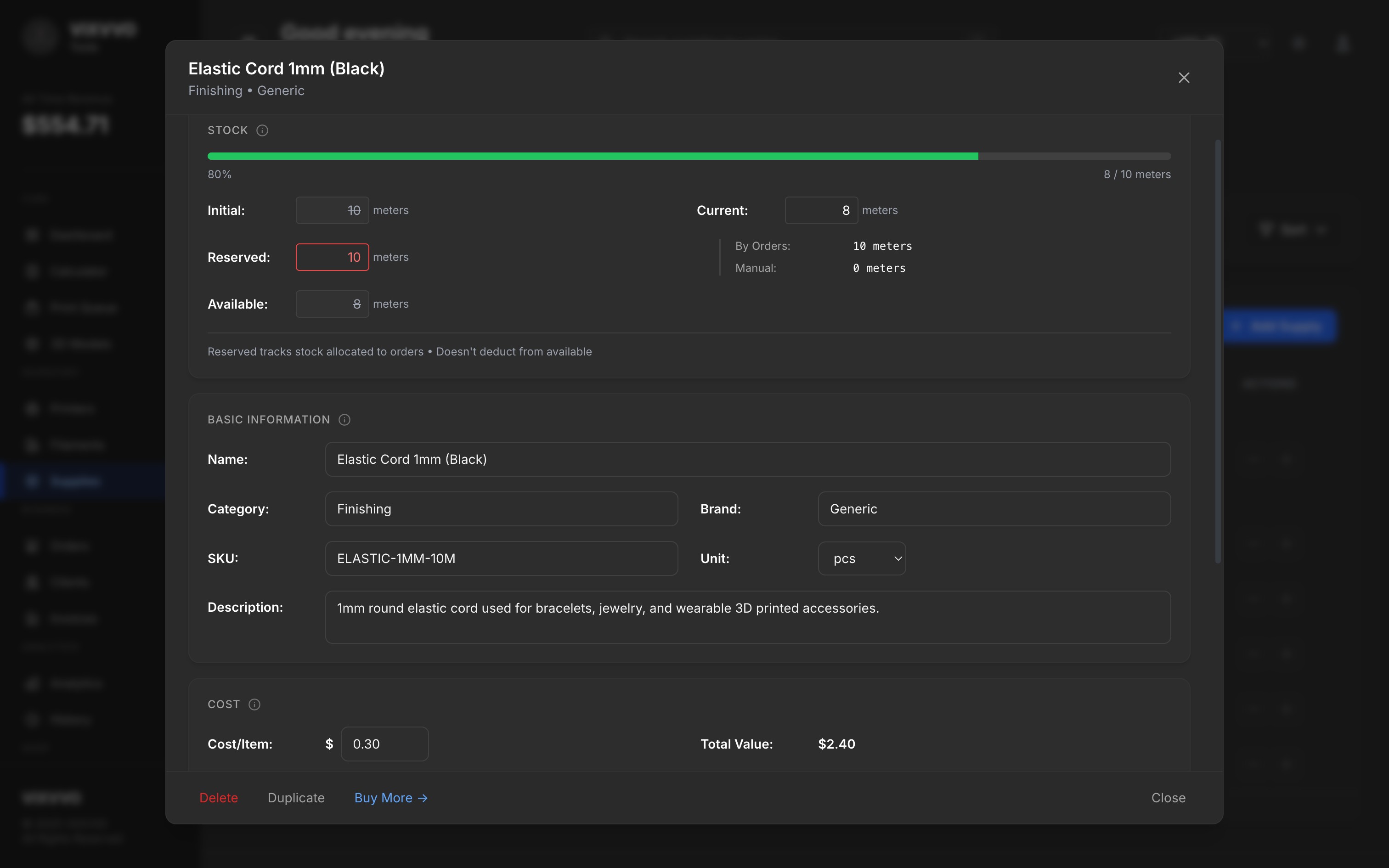Click the Brand field showing Generic

[x=994, y=509]
